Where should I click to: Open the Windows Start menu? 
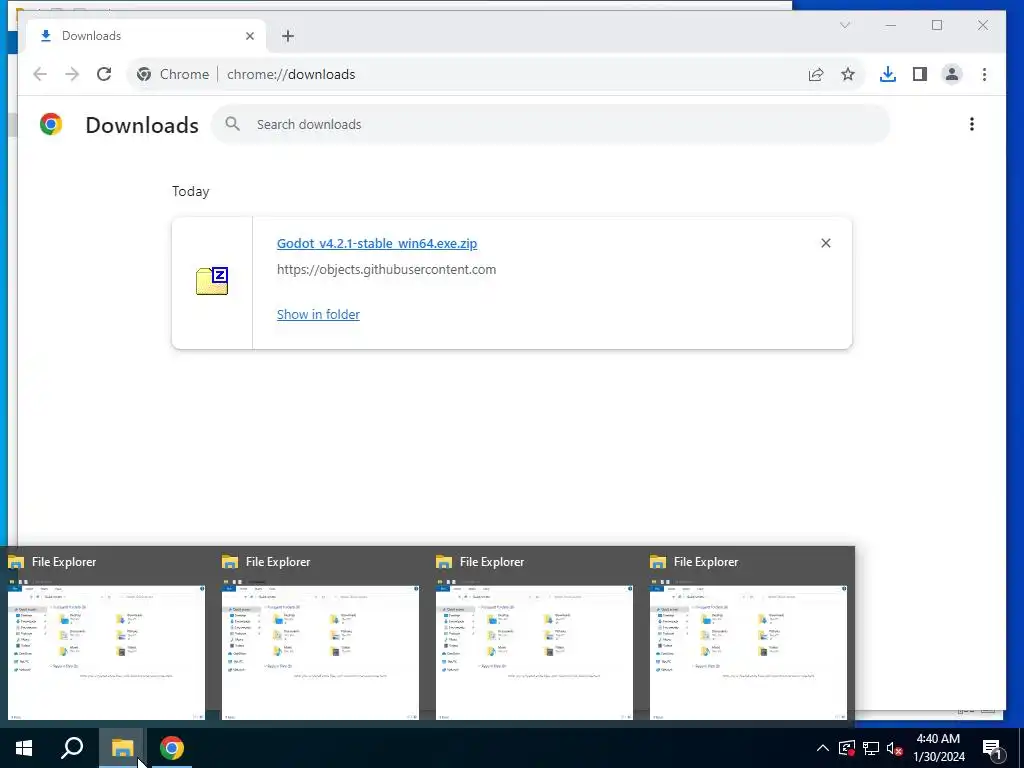pyautogui.click(x=24, y=748)
